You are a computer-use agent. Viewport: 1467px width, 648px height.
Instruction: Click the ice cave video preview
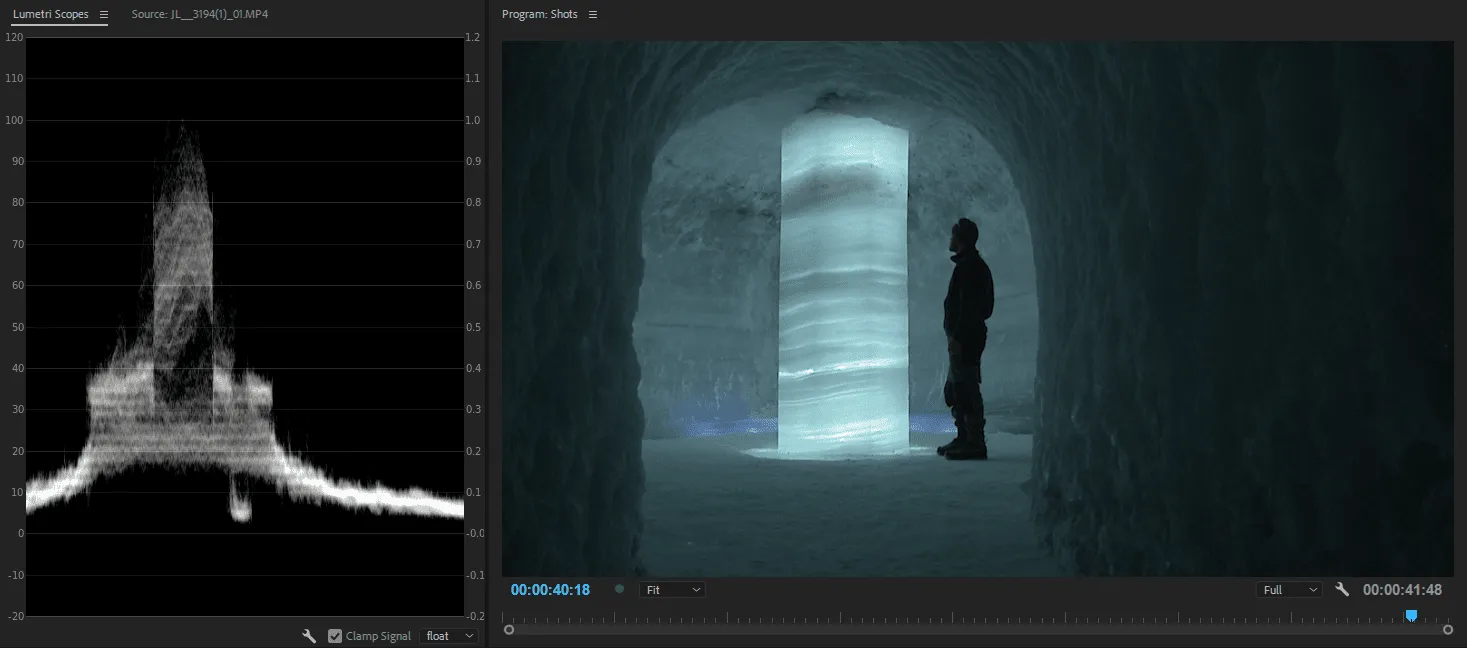coord(977,308)
